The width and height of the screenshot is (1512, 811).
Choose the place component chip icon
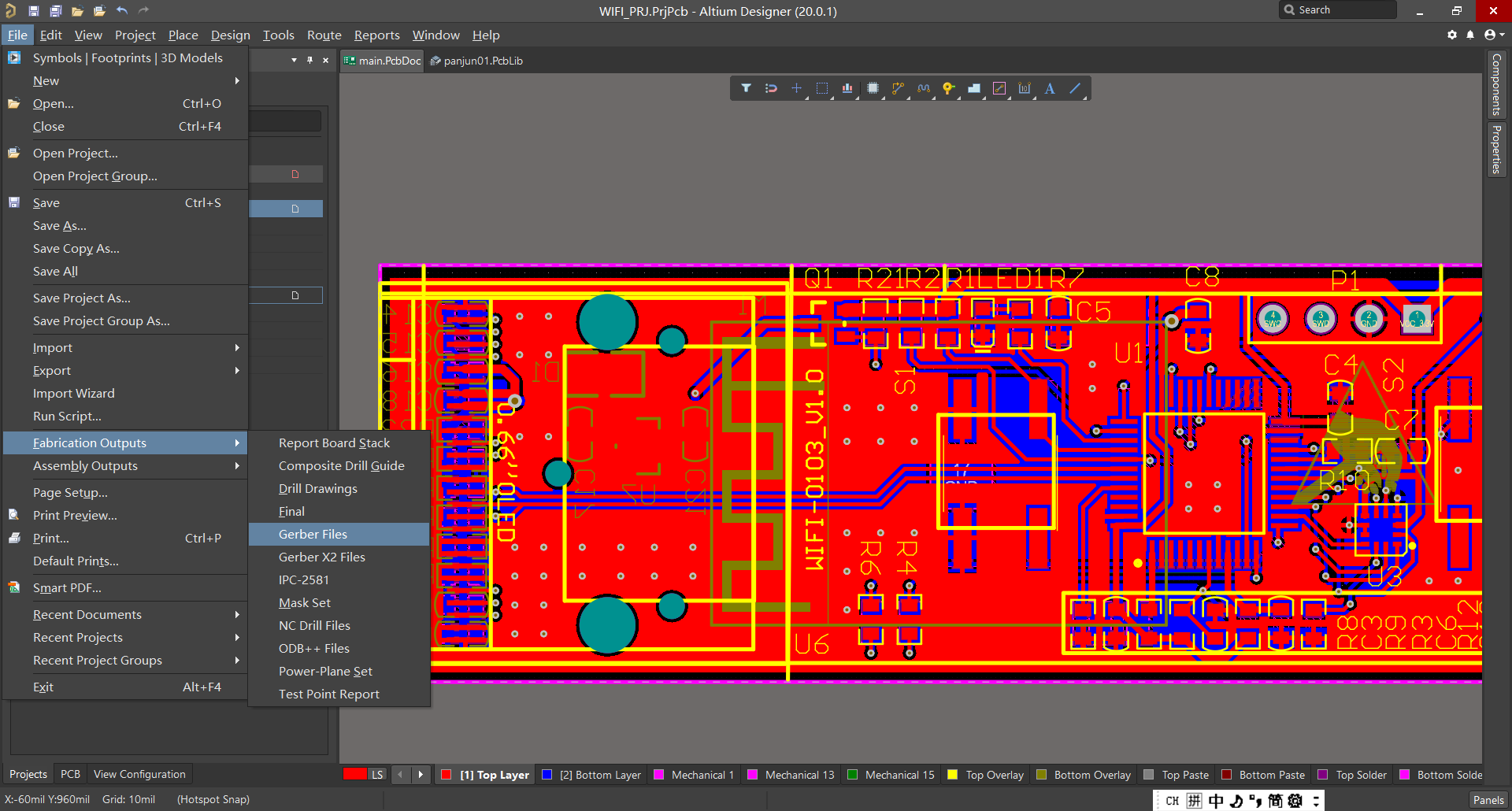873,88
